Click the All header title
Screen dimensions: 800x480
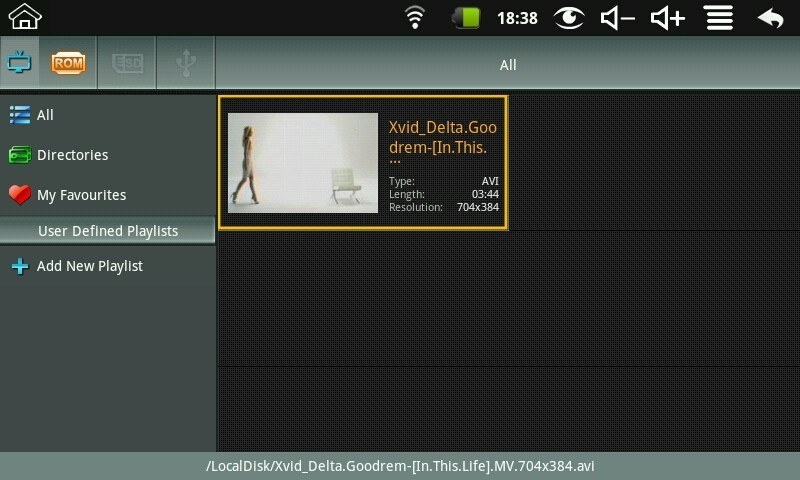tap(508, 65)
